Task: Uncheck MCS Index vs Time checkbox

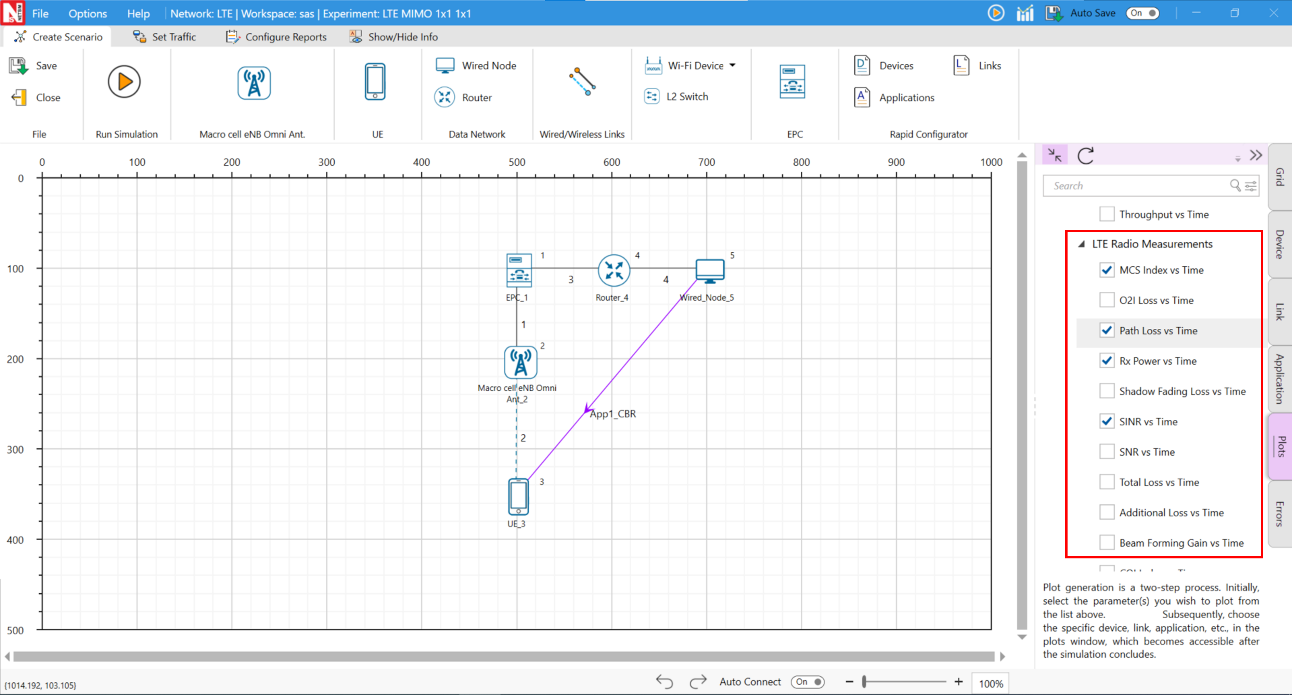Action: [1107, 270]
